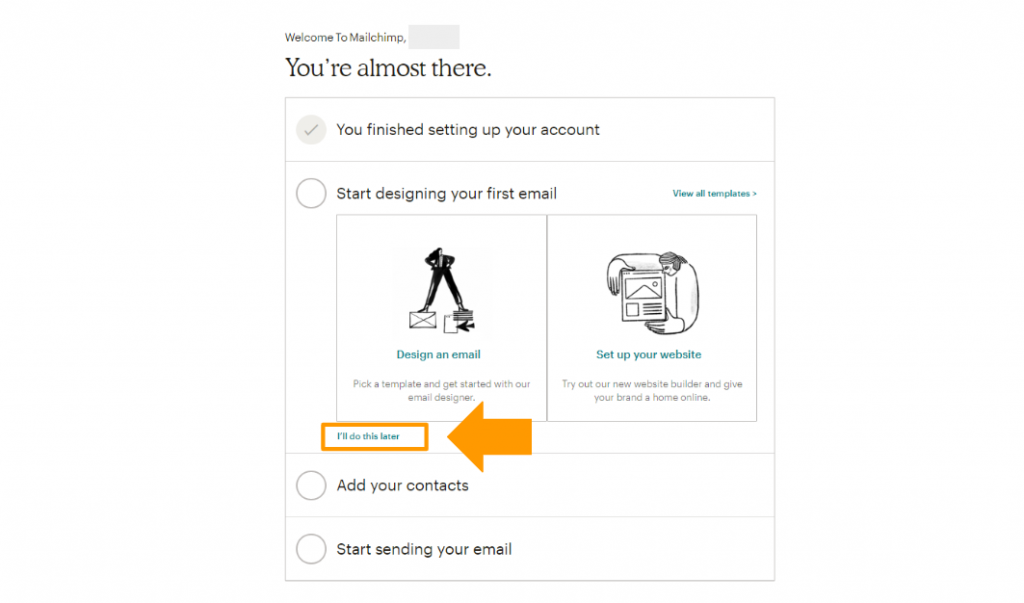The height and width of the screenshot is (603, 1024).
Task: Expand the Start sending your email step
Action: [424, 549]
